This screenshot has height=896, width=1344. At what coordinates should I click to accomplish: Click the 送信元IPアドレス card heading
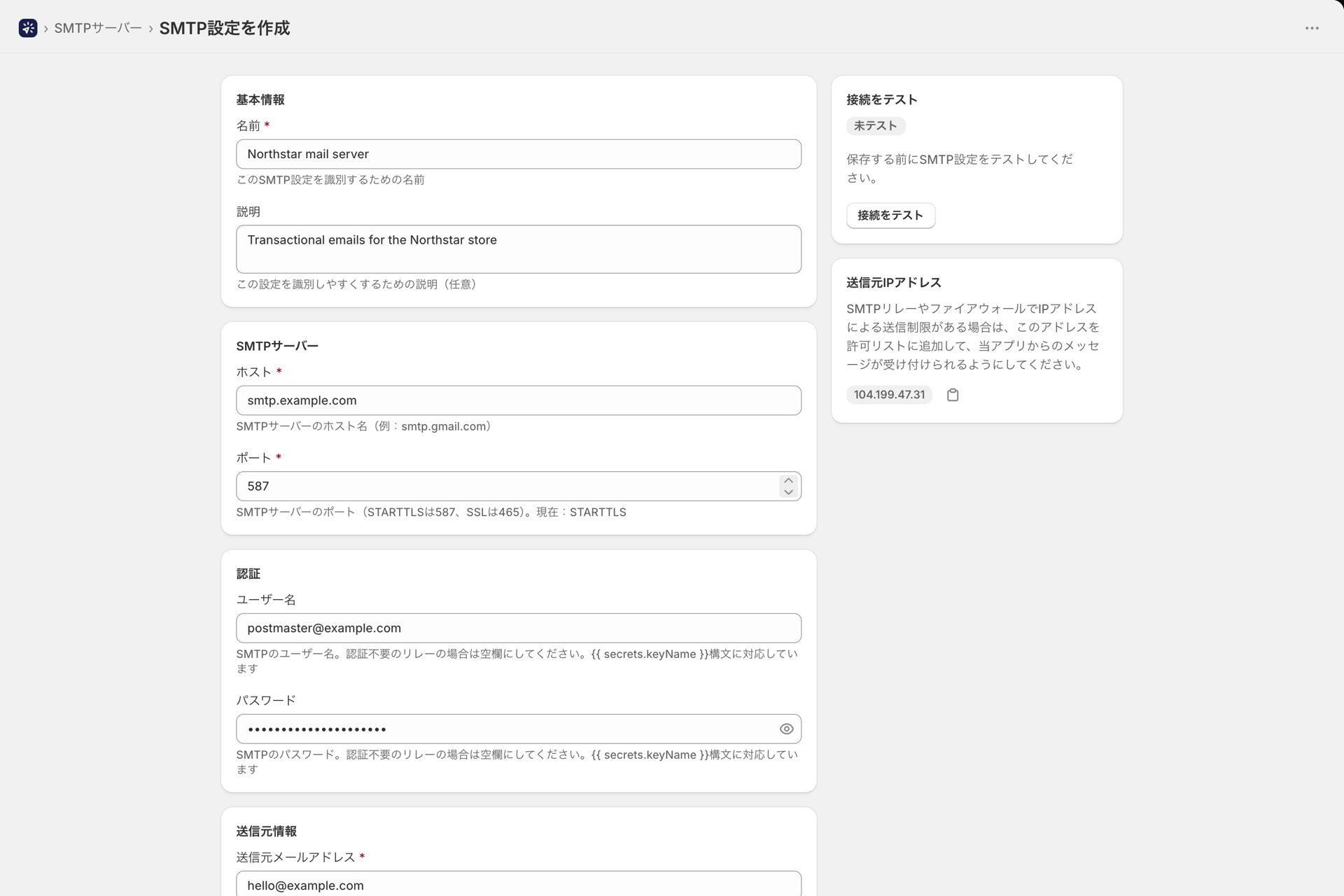click(894, 282)
